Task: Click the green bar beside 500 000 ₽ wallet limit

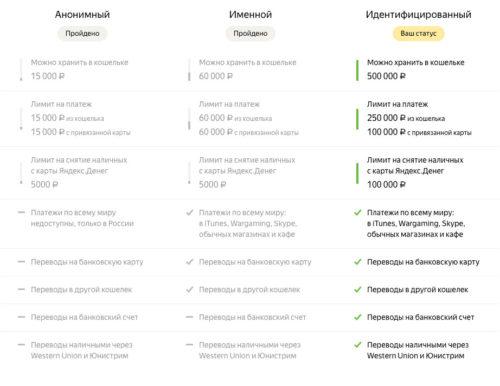Action: [x=357, y=70]
